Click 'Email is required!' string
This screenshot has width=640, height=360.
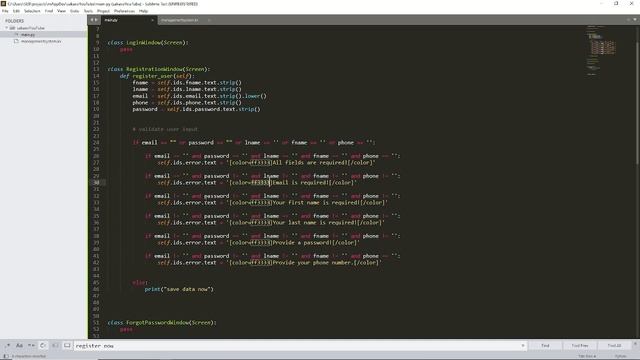(x=300, y=182)
